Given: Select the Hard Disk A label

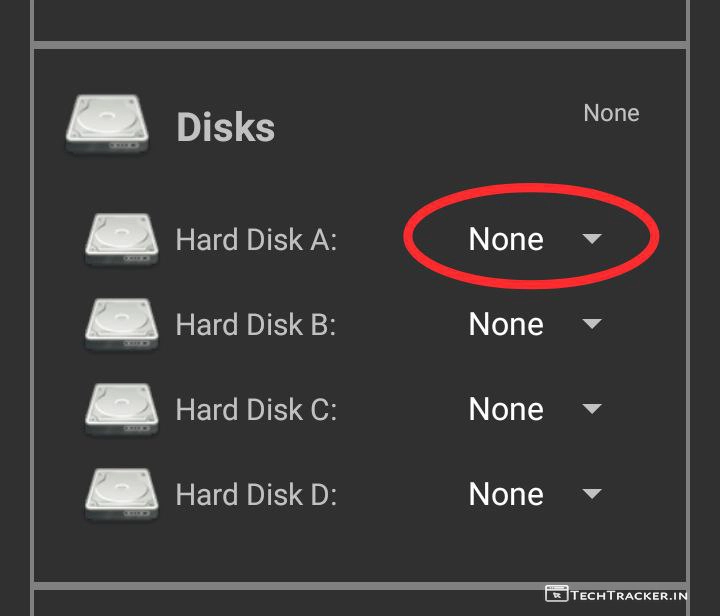Looking at the screenshot, I should click(x=256, y=240).
